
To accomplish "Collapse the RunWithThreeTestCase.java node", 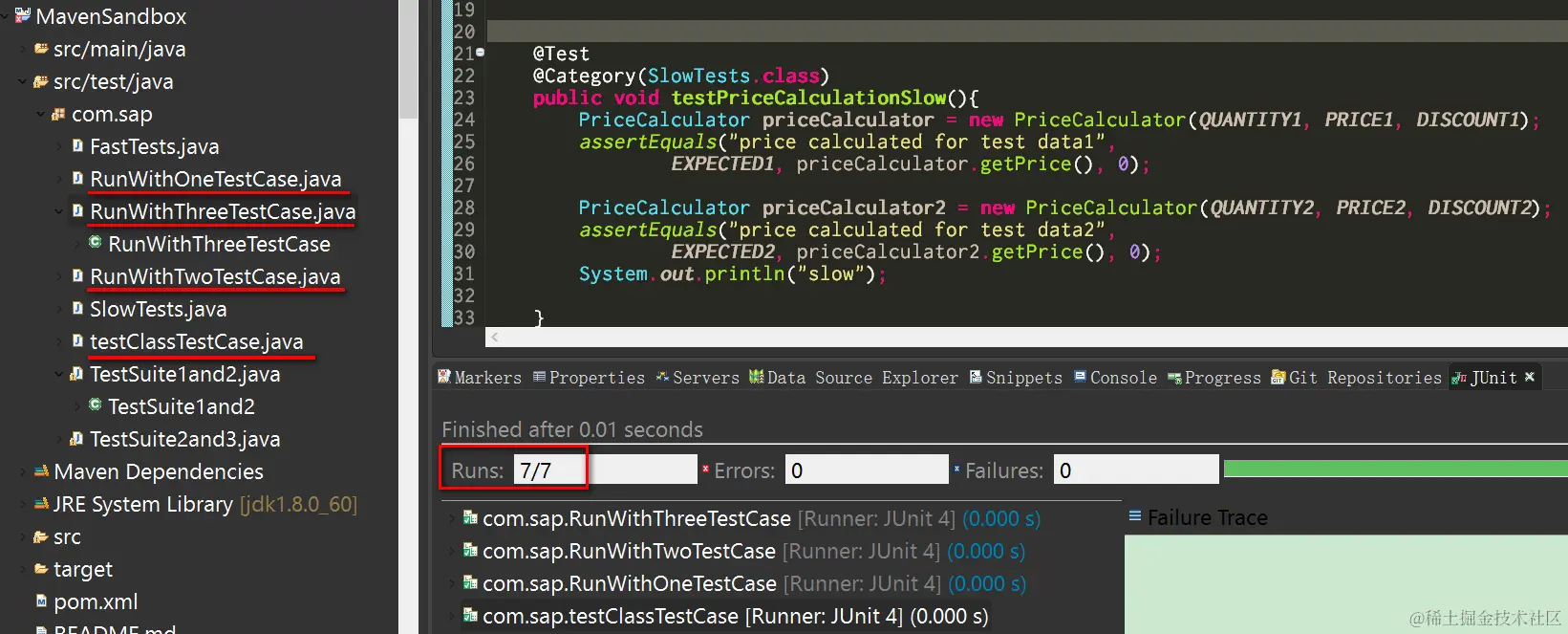I will coord(59,211).
